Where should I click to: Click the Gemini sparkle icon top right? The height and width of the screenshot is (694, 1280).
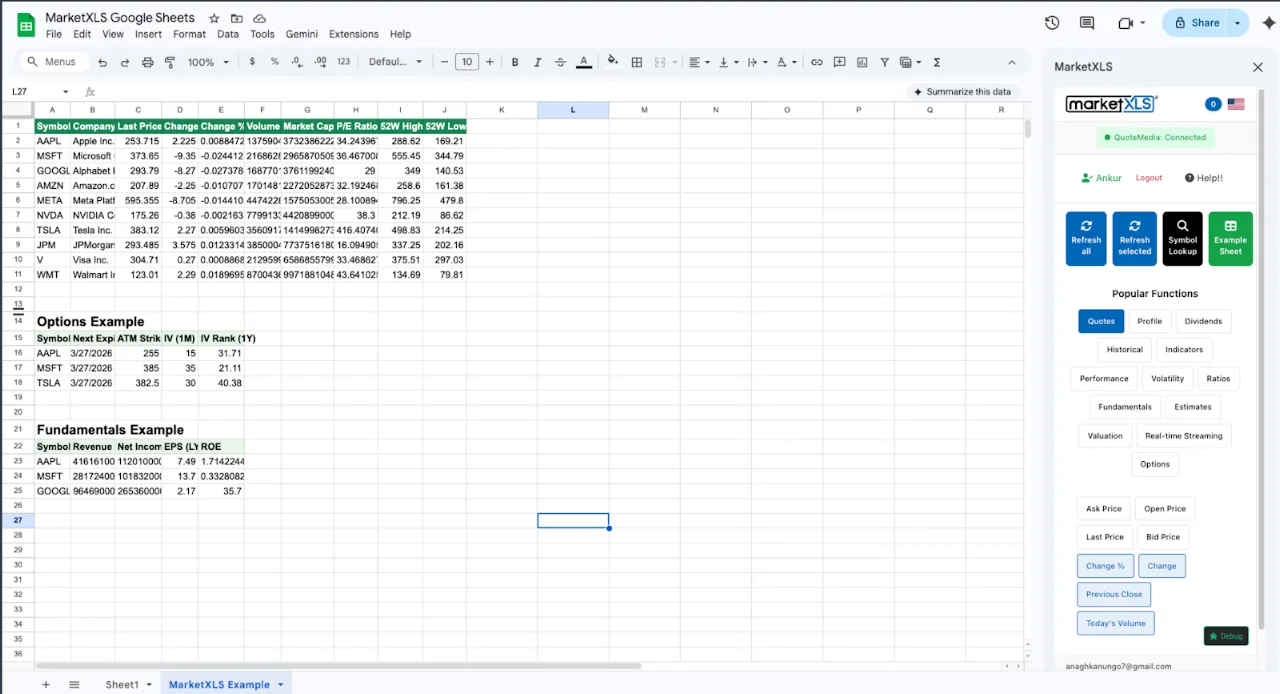click(x=1269, y=23)
